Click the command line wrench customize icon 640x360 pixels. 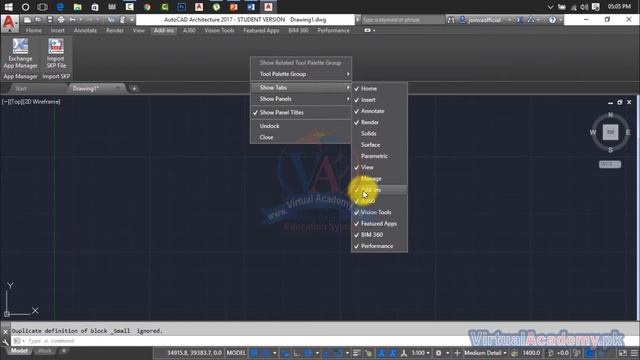pos(5,341)
